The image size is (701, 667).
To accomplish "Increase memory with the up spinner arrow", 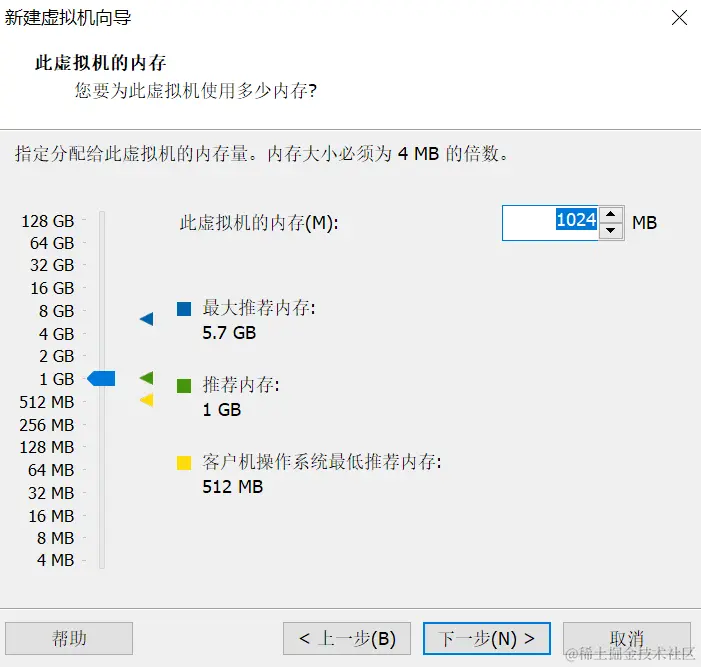I will pyautogui.click(x=611, y=215).
